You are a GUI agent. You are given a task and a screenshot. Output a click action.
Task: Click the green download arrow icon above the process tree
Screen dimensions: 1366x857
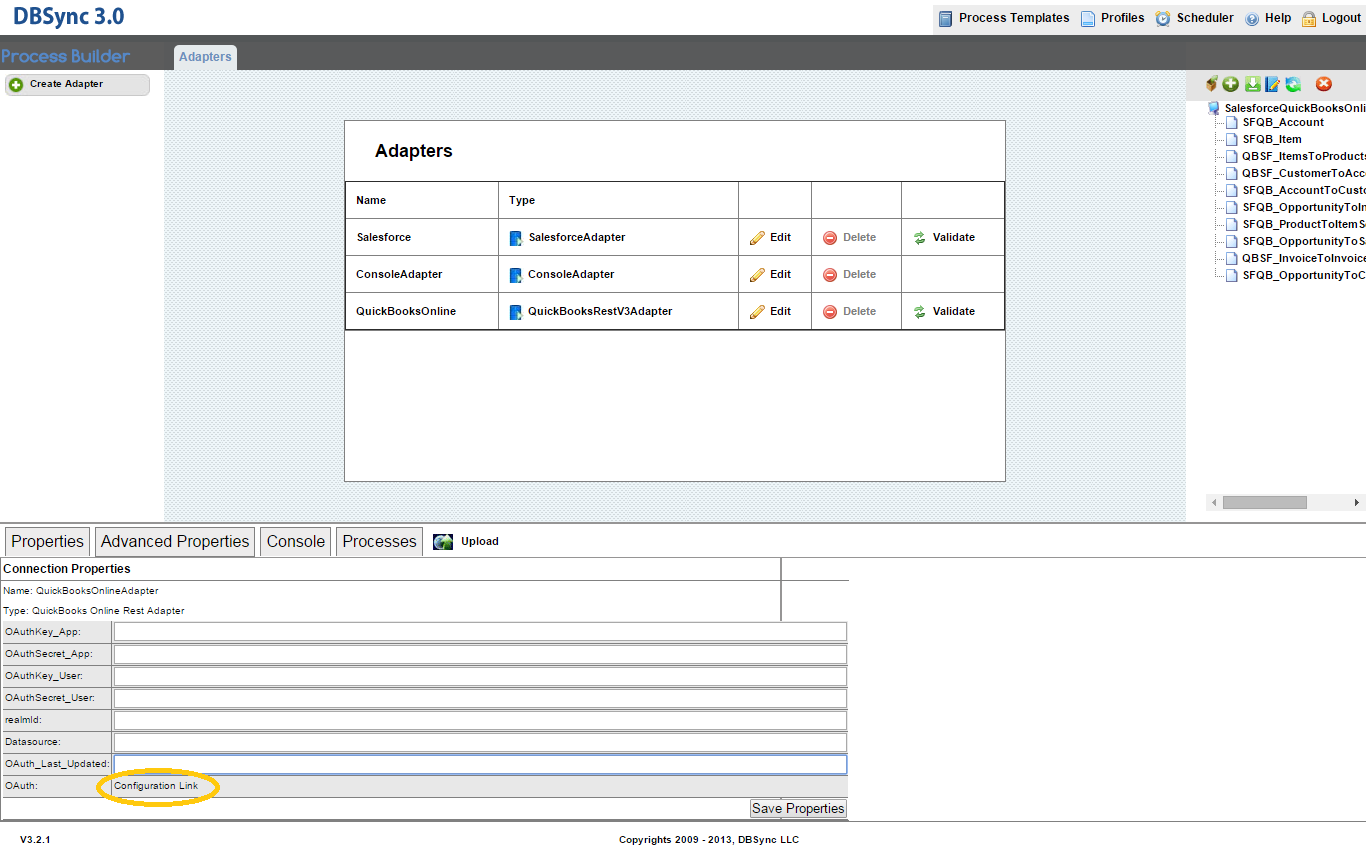coord(1252,84)
